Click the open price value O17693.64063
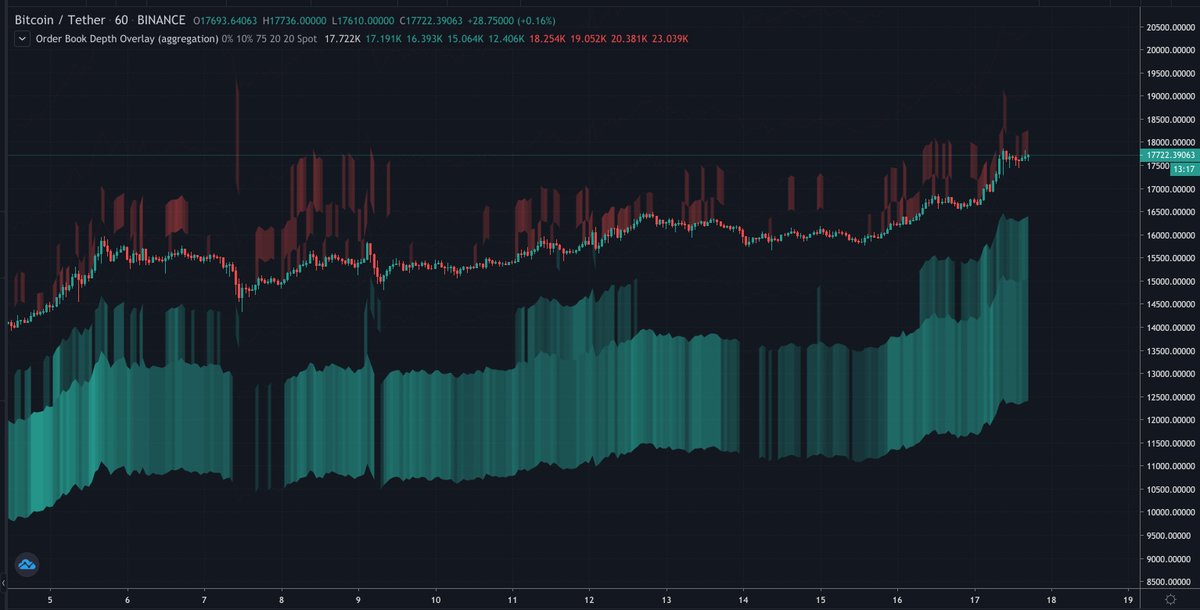Screen dimensions: 1200x610 pos(227,19)
